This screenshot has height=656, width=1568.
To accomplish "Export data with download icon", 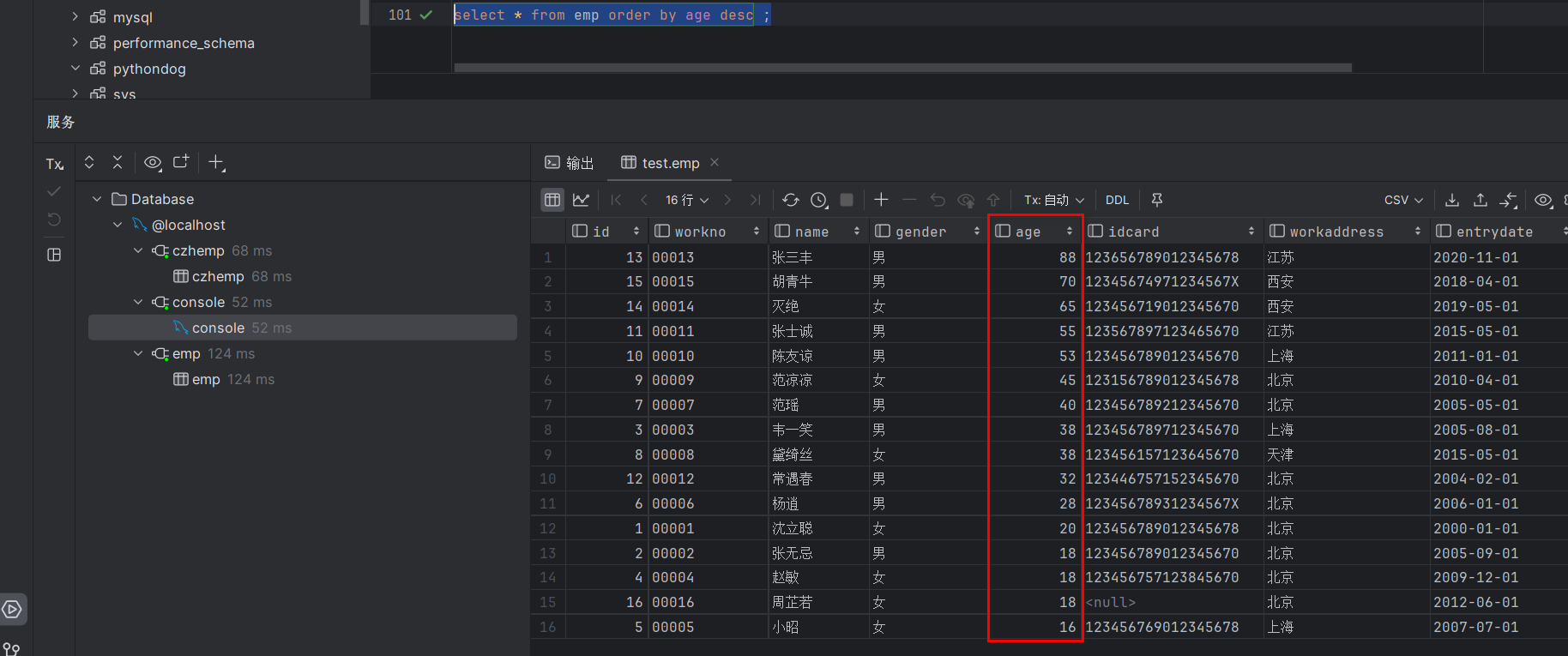I will click(x=1452, y=200).
